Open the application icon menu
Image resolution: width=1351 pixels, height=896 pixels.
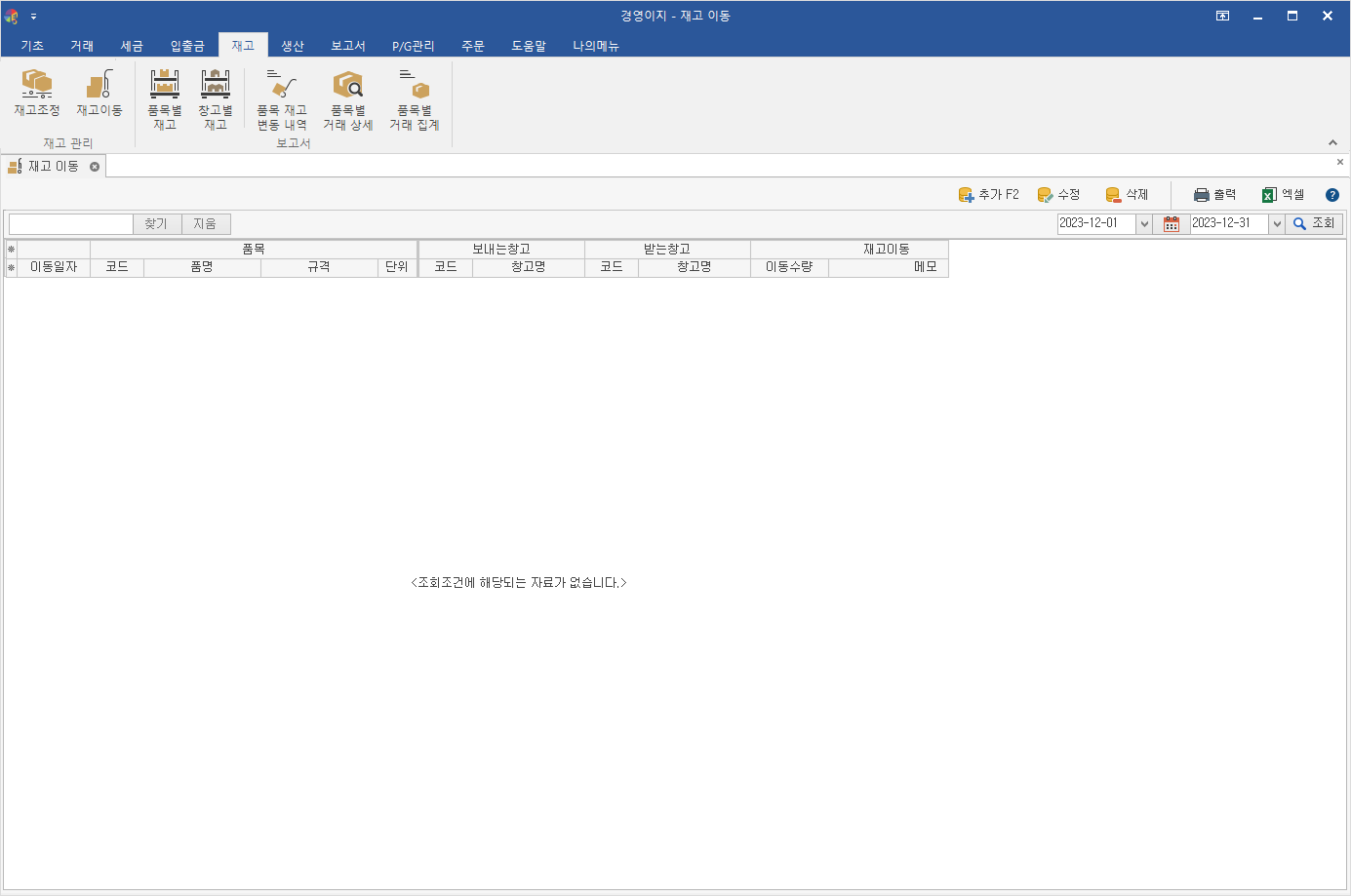tap(12, 17)
